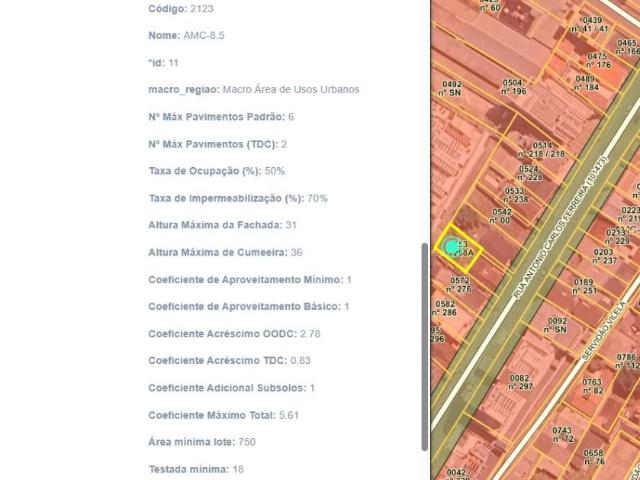Click the cyan marker on selected lot
This screenshot has width=640, height=480.
[451, 247]
